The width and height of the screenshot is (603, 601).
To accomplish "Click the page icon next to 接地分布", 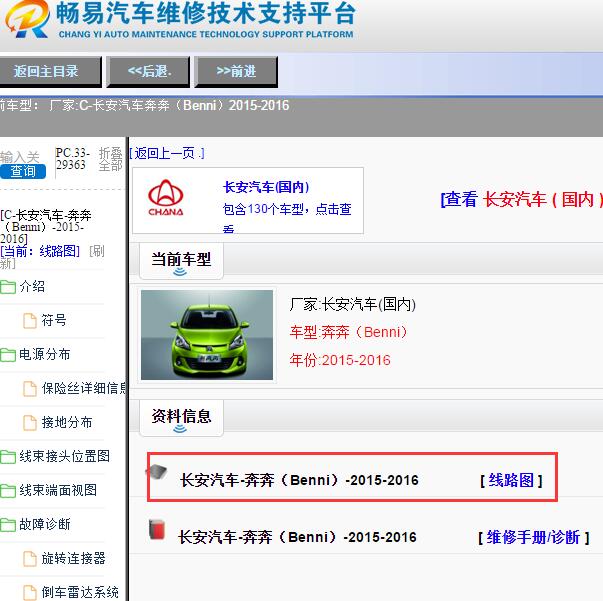I will pos(30,423).
